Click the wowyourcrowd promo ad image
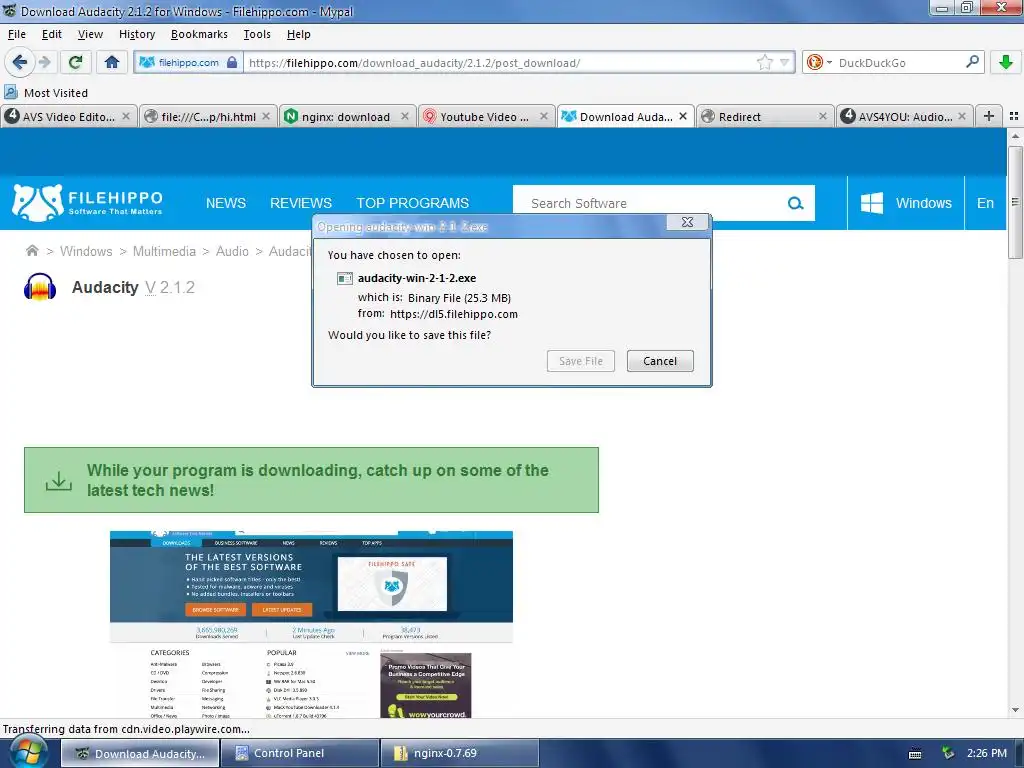 click(426, 686)
